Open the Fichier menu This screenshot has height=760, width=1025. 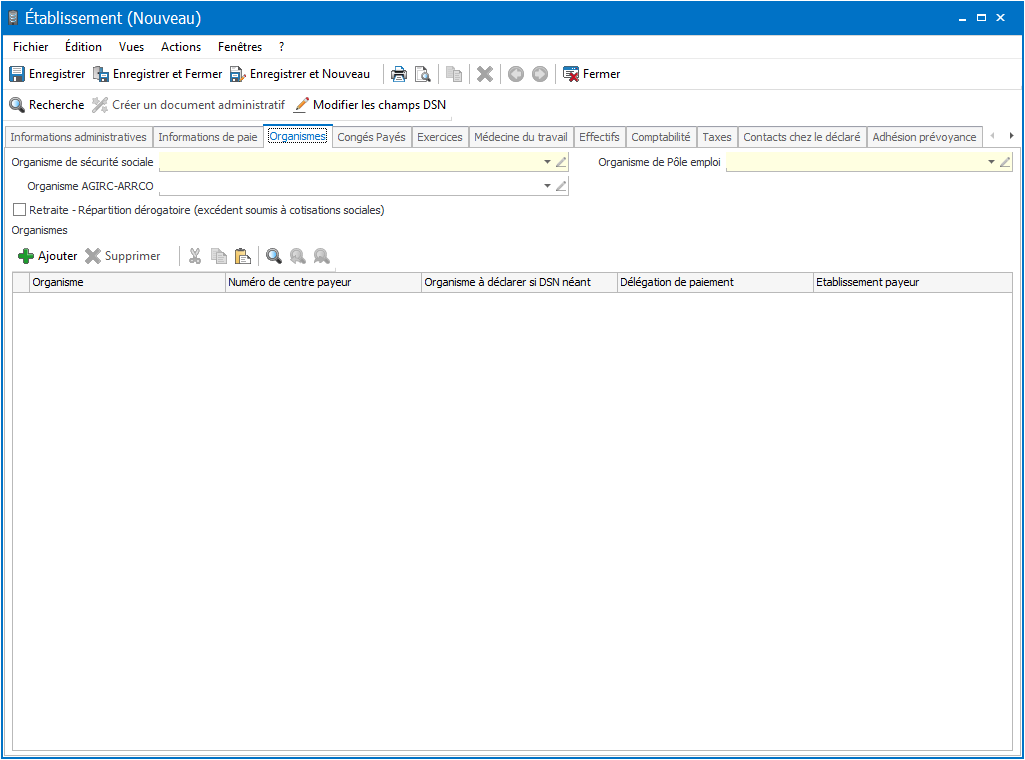coord(31,47)
